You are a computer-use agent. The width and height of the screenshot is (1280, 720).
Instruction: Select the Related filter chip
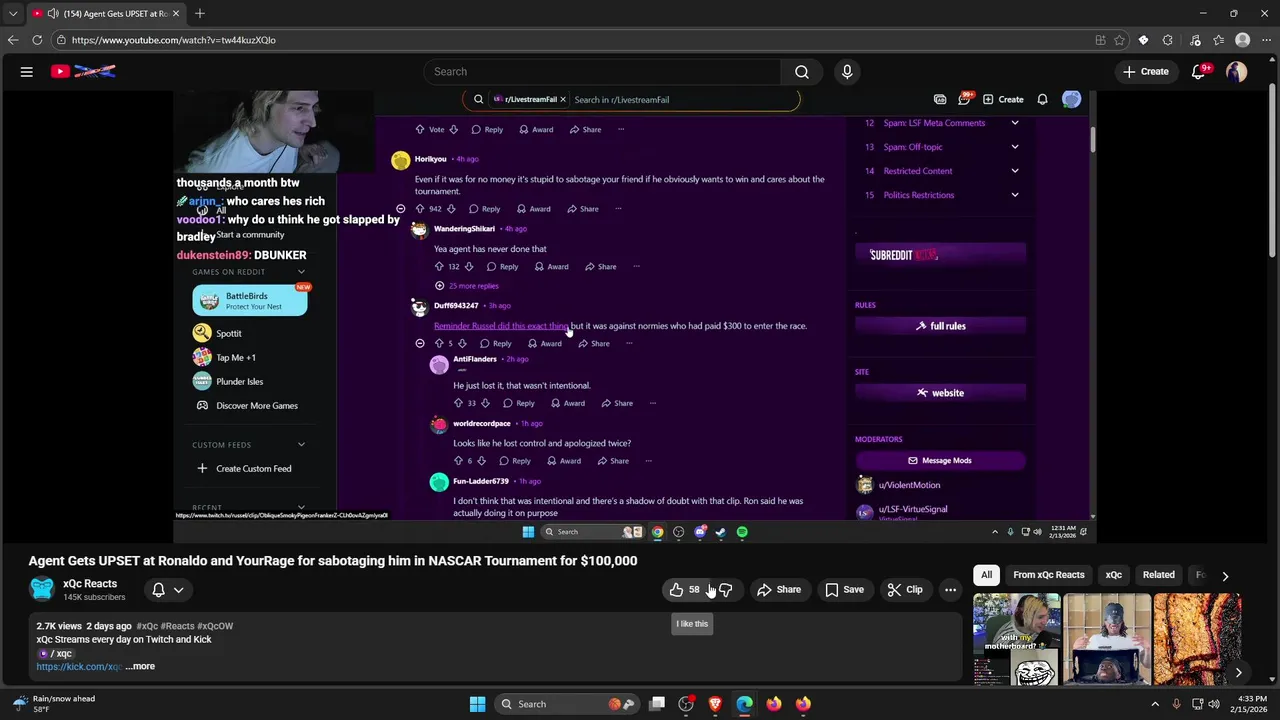pyautogui.click(x=1158, y=575)
